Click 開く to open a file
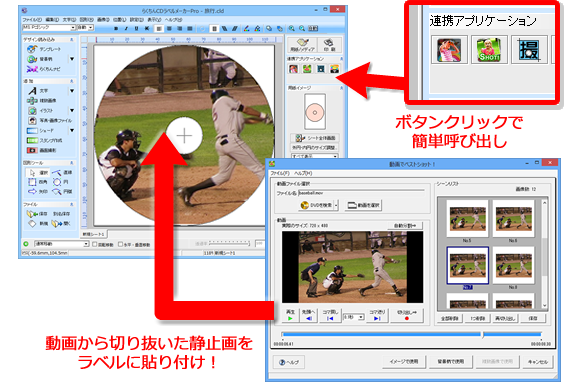Viewport: 582px width, 387px height. [61, 223]
